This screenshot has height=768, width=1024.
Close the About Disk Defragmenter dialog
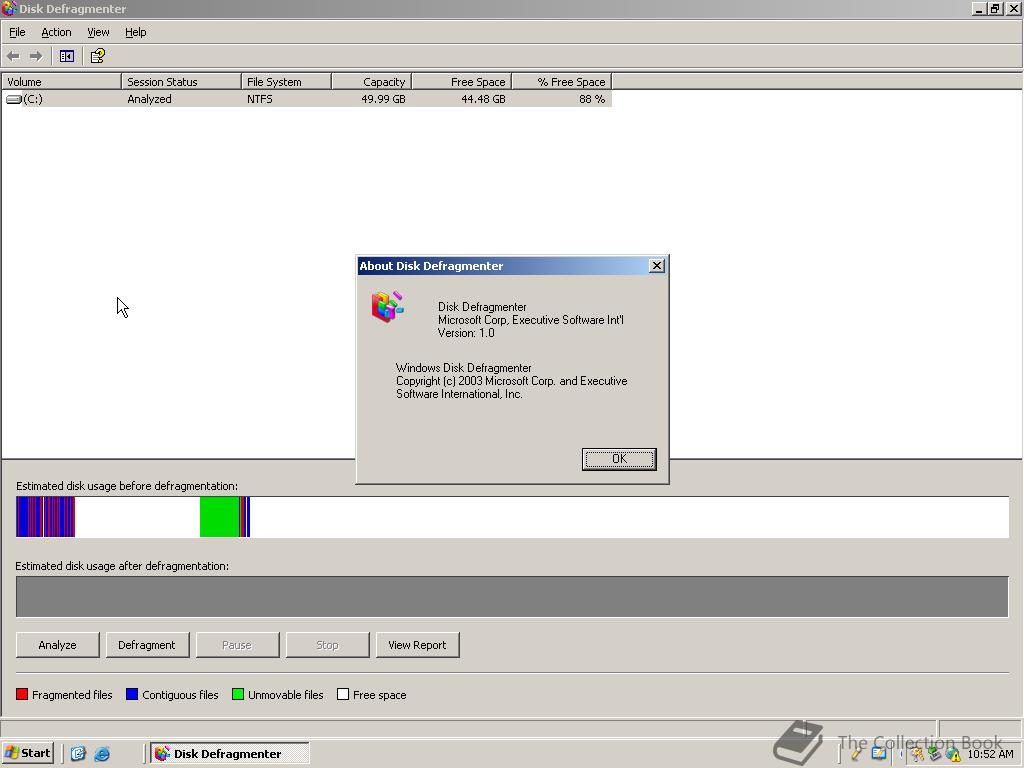[x=657, y=266]
